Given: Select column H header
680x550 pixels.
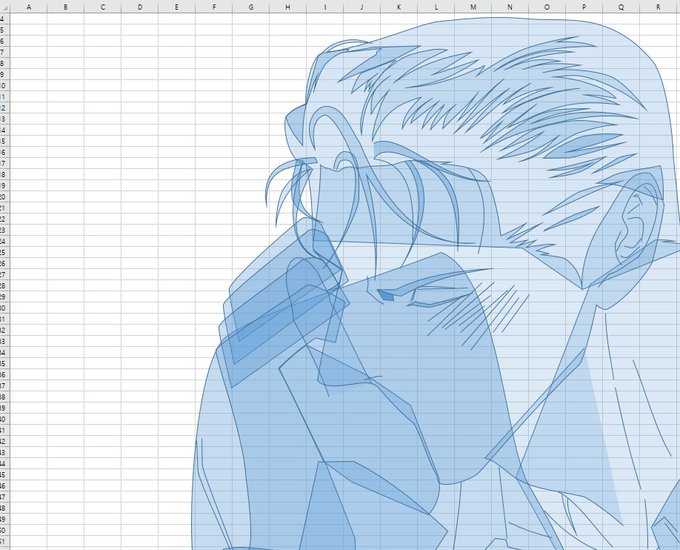Looking at the screenshot, I should [288, 7].
